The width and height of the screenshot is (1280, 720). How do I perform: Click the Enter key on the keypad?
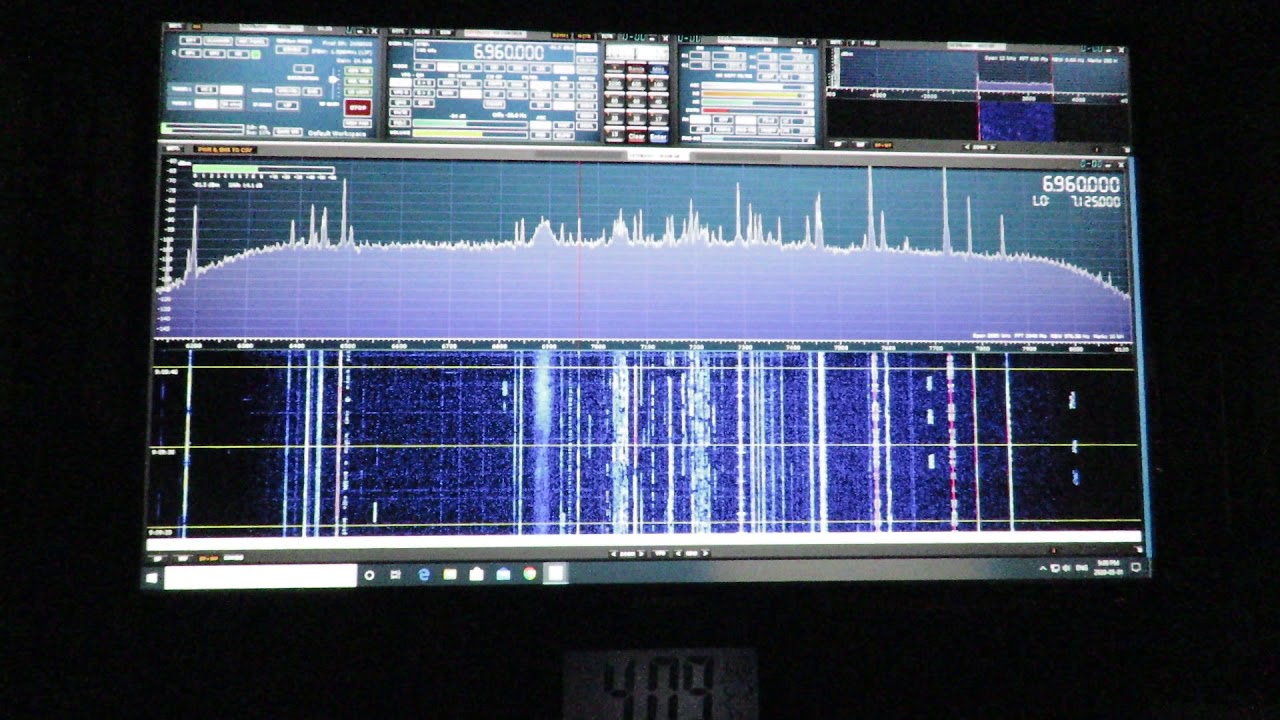click(x=658, y=136)
